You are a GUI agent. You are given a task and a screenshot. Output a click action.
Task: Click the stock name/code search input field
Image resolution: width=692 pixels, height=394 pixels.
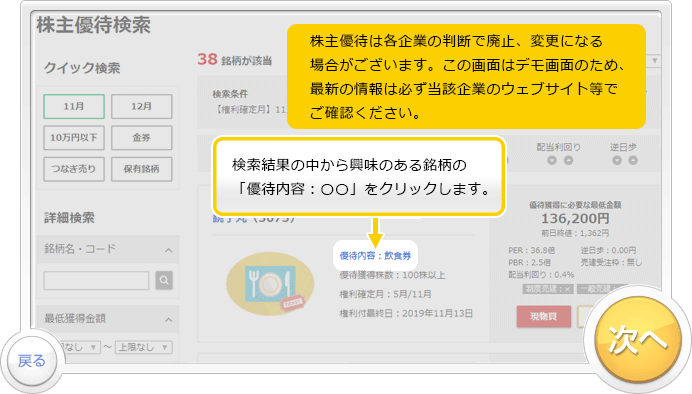pyautogui.click(x=96, y=281)
